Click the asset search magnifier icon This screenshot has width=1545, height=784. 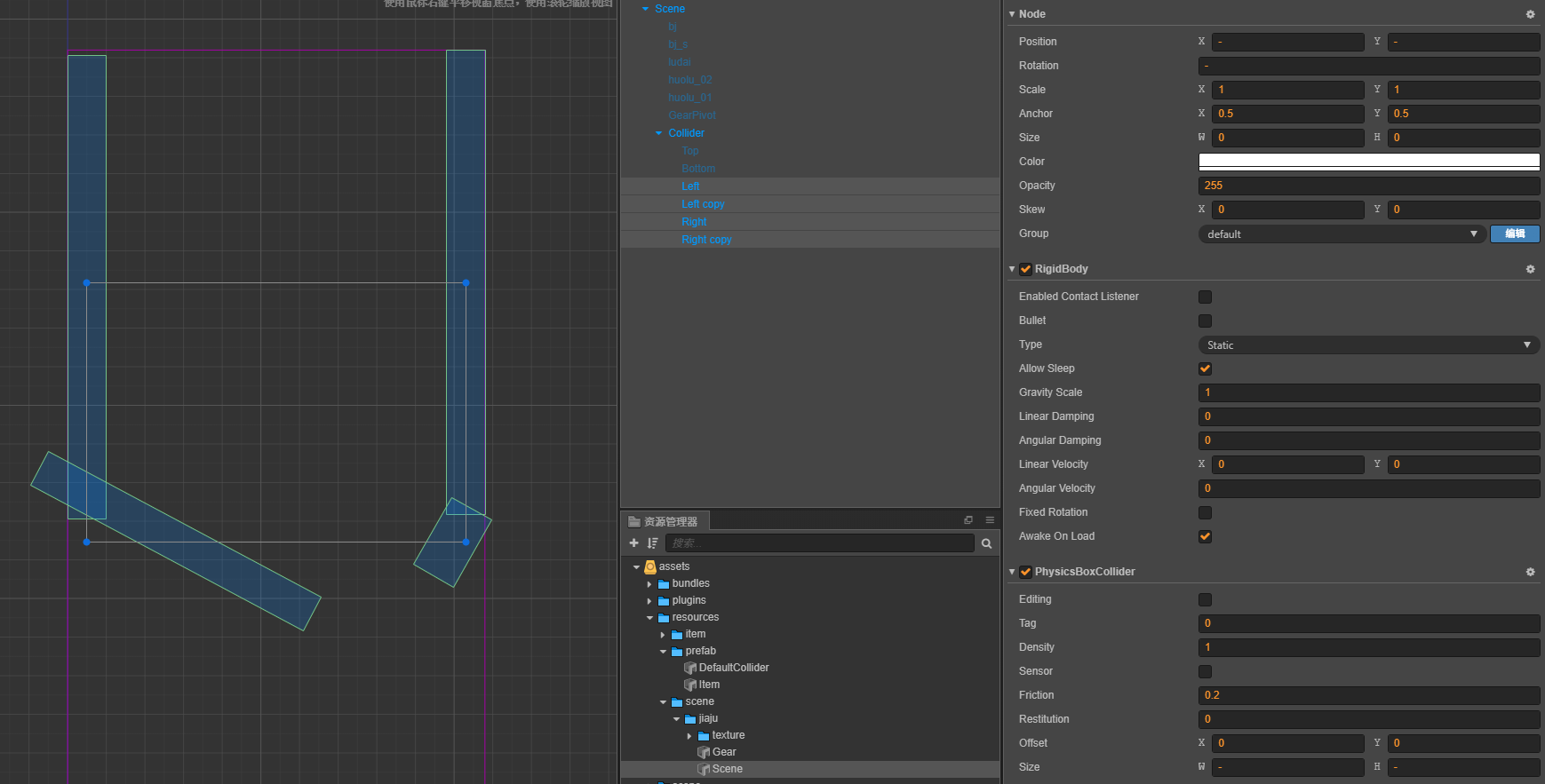click(986, 543)
